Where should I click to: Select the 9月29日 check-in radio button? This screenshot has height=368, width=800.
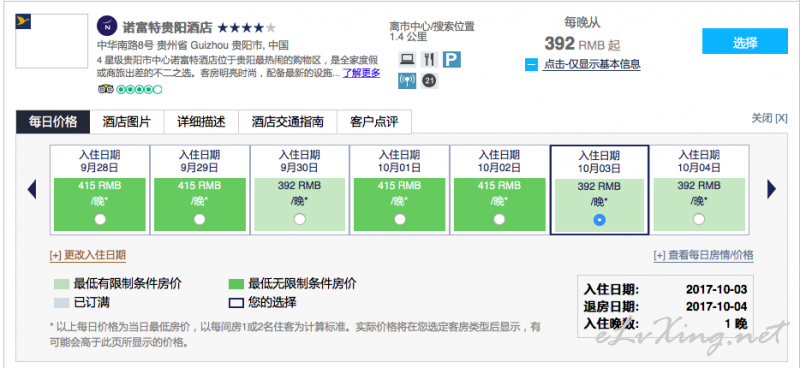(x=199, y=219)
